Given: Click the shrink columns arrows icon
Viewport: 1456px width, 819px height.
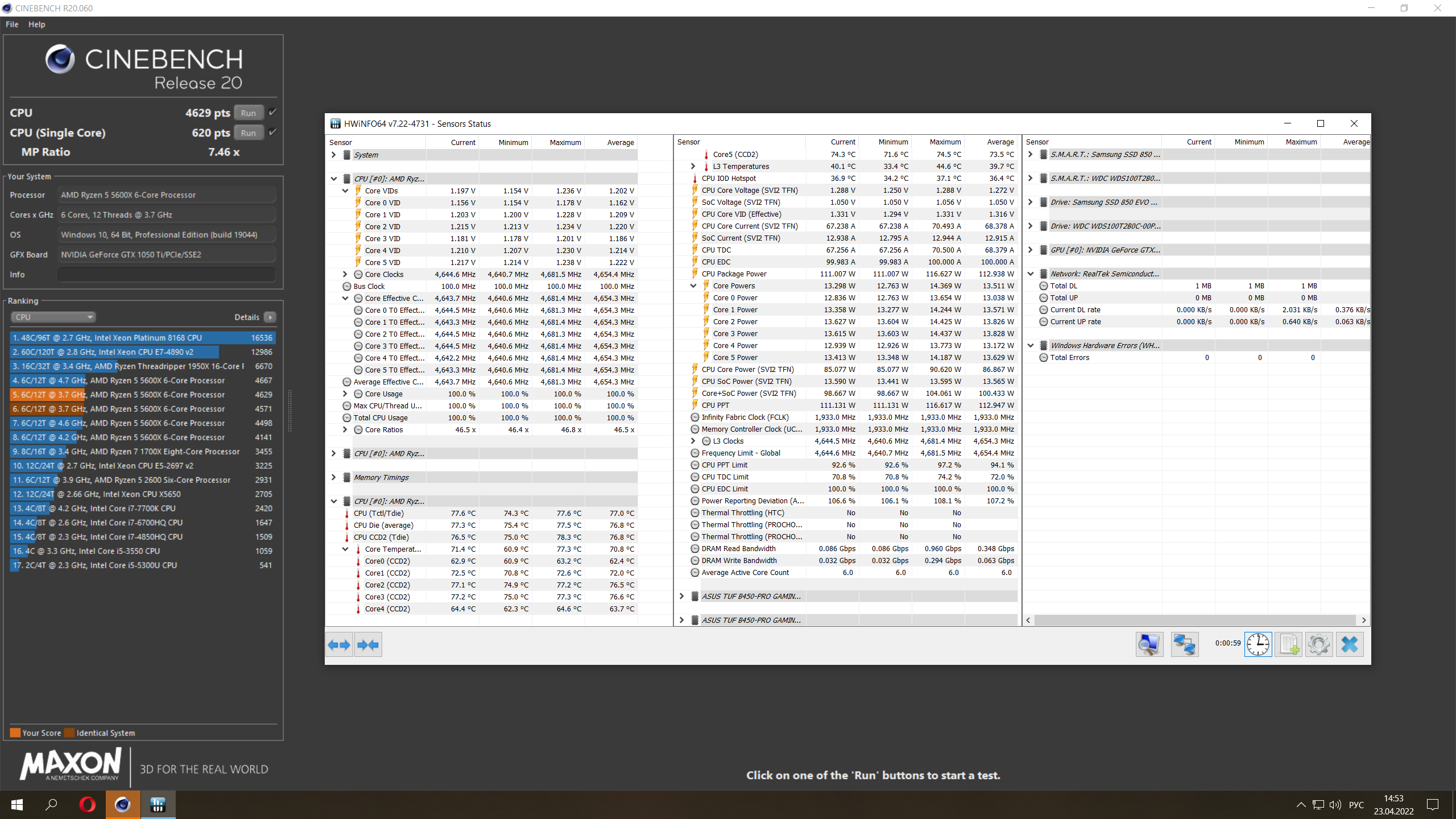Looking at the screenshot, I should click(x=368, y=644).
